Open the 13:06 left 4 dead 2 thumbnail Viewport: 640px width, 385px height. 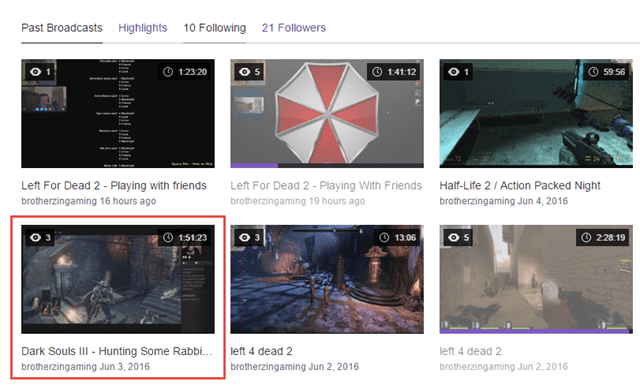[327, 279]
